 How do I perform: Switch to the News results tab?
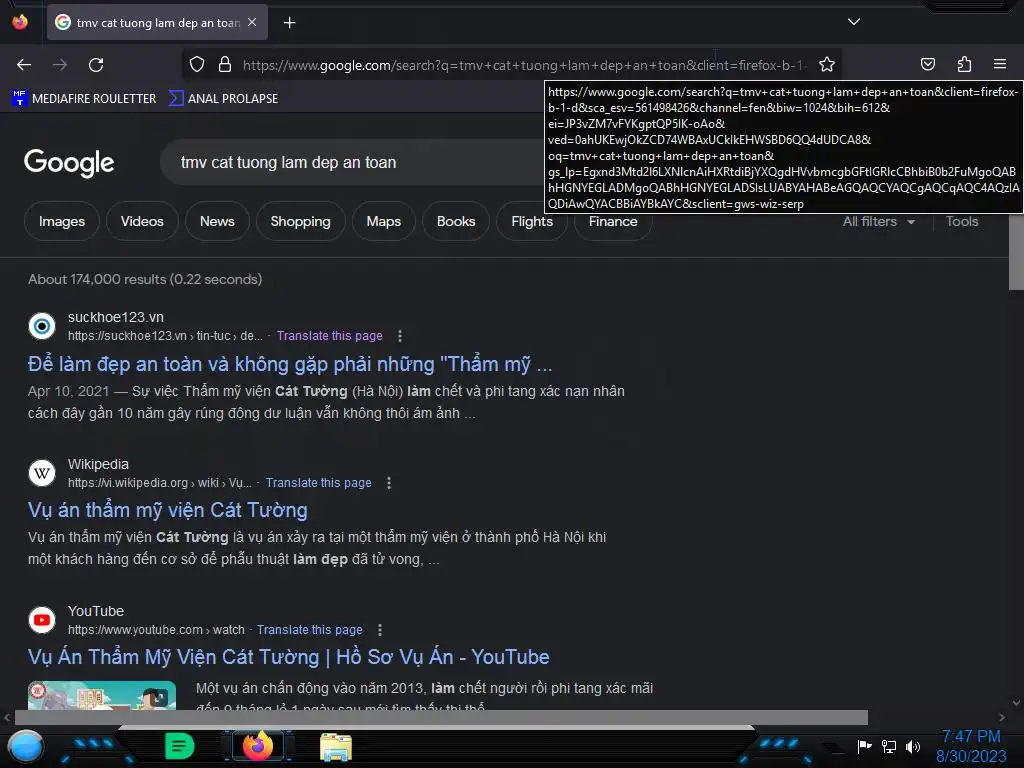(x=217, y=221)
